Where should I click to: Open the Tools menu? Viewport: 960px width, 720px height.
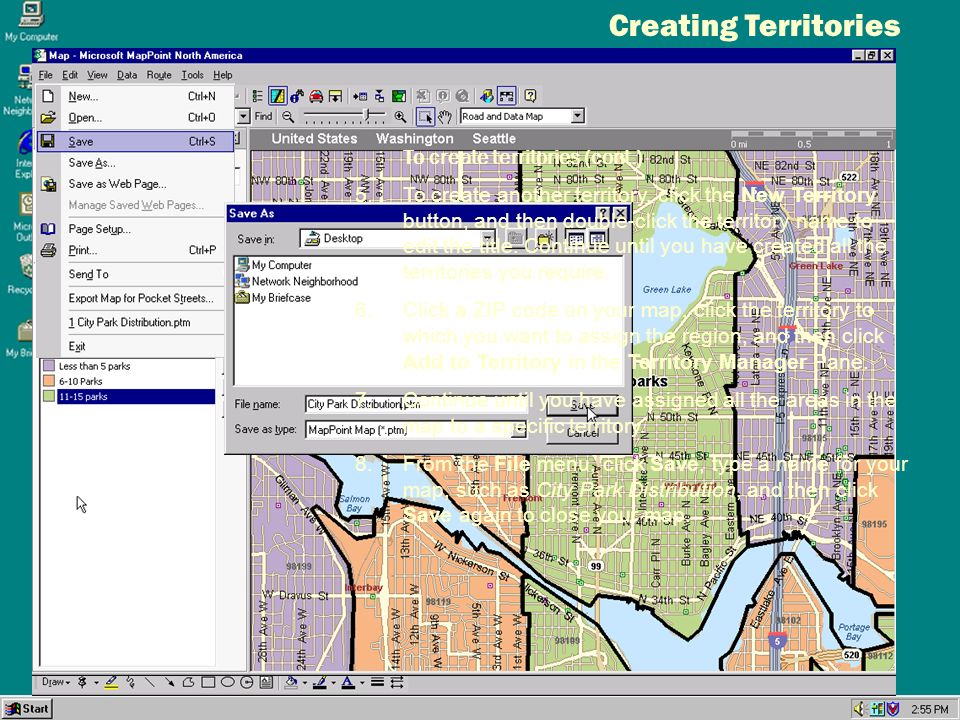(x=192, y=75)
